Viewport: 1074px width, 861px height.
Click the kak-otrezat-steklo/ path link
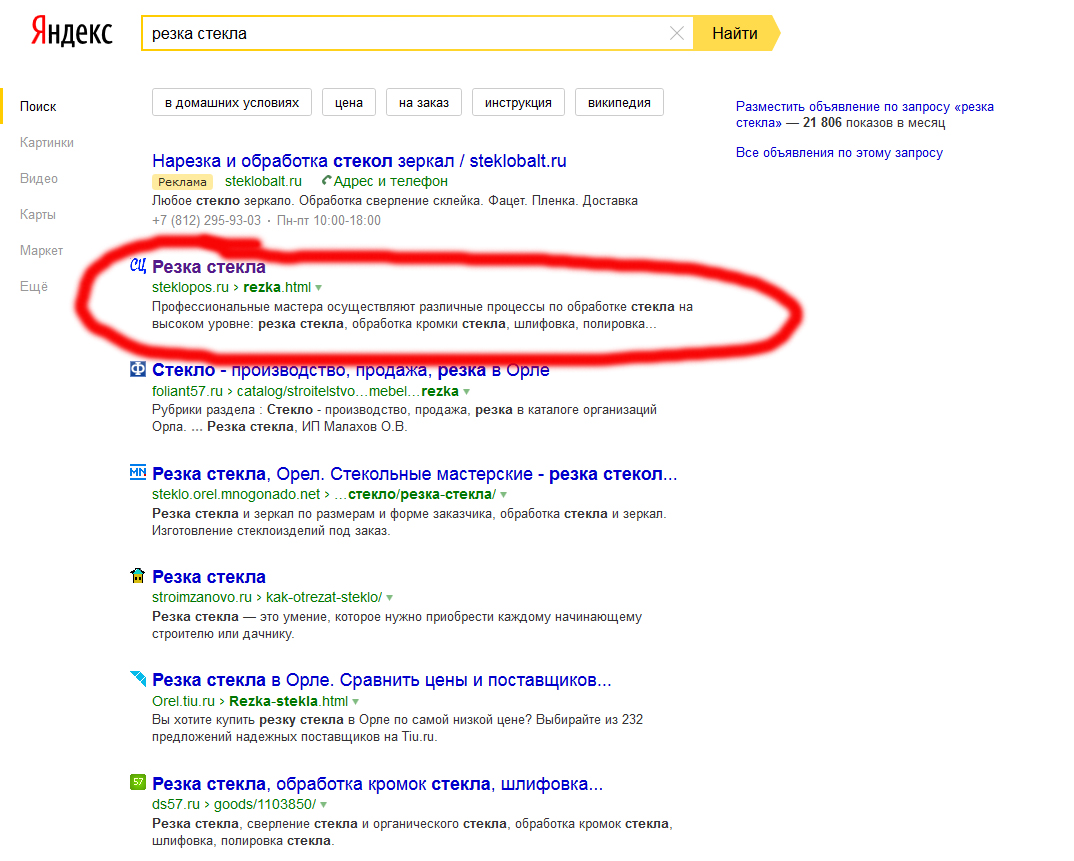[324, 597]
